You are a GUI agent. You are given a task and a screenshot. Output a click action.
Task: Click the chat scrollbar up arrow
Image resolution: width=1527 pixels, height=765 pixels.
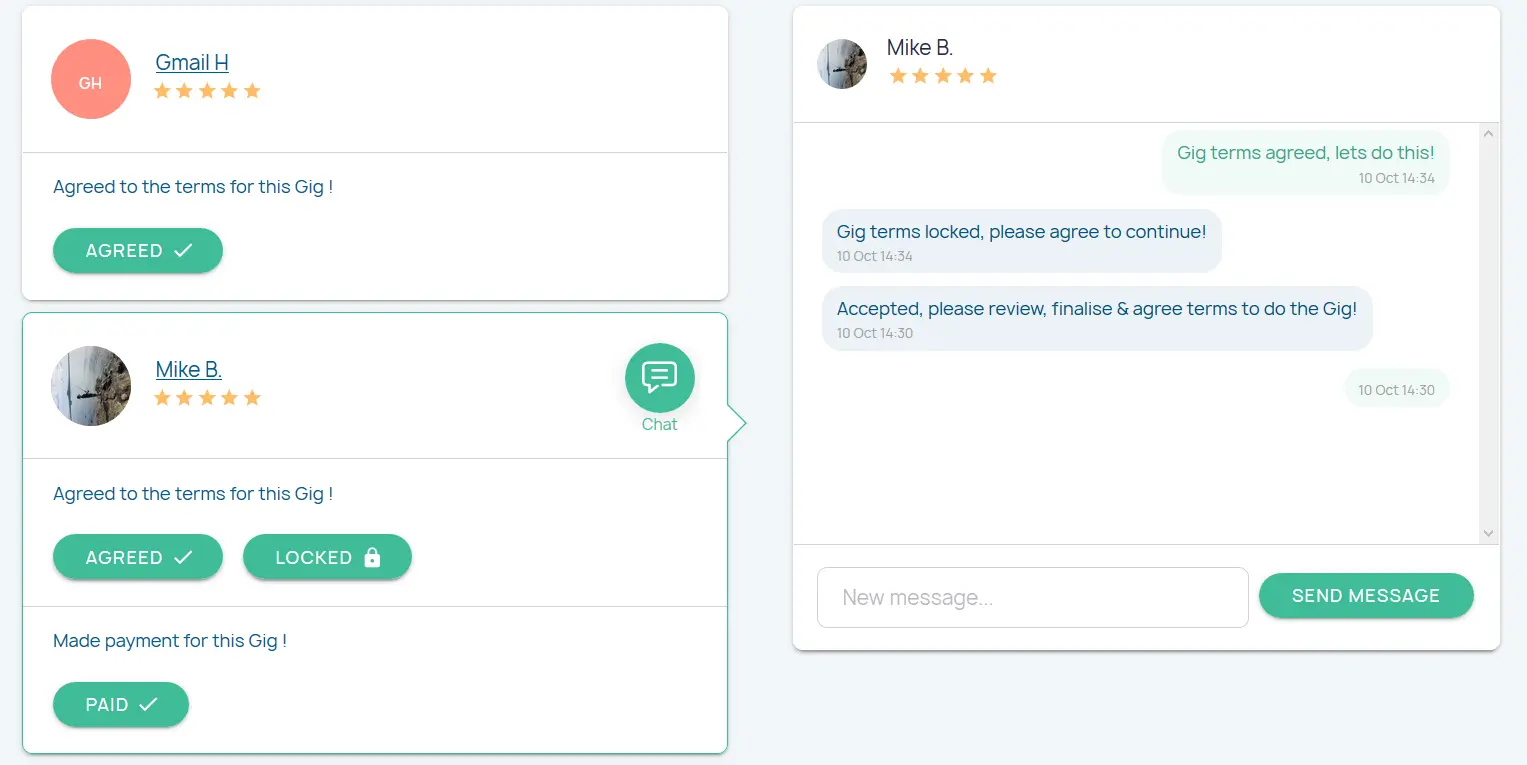click(1488, 133)
